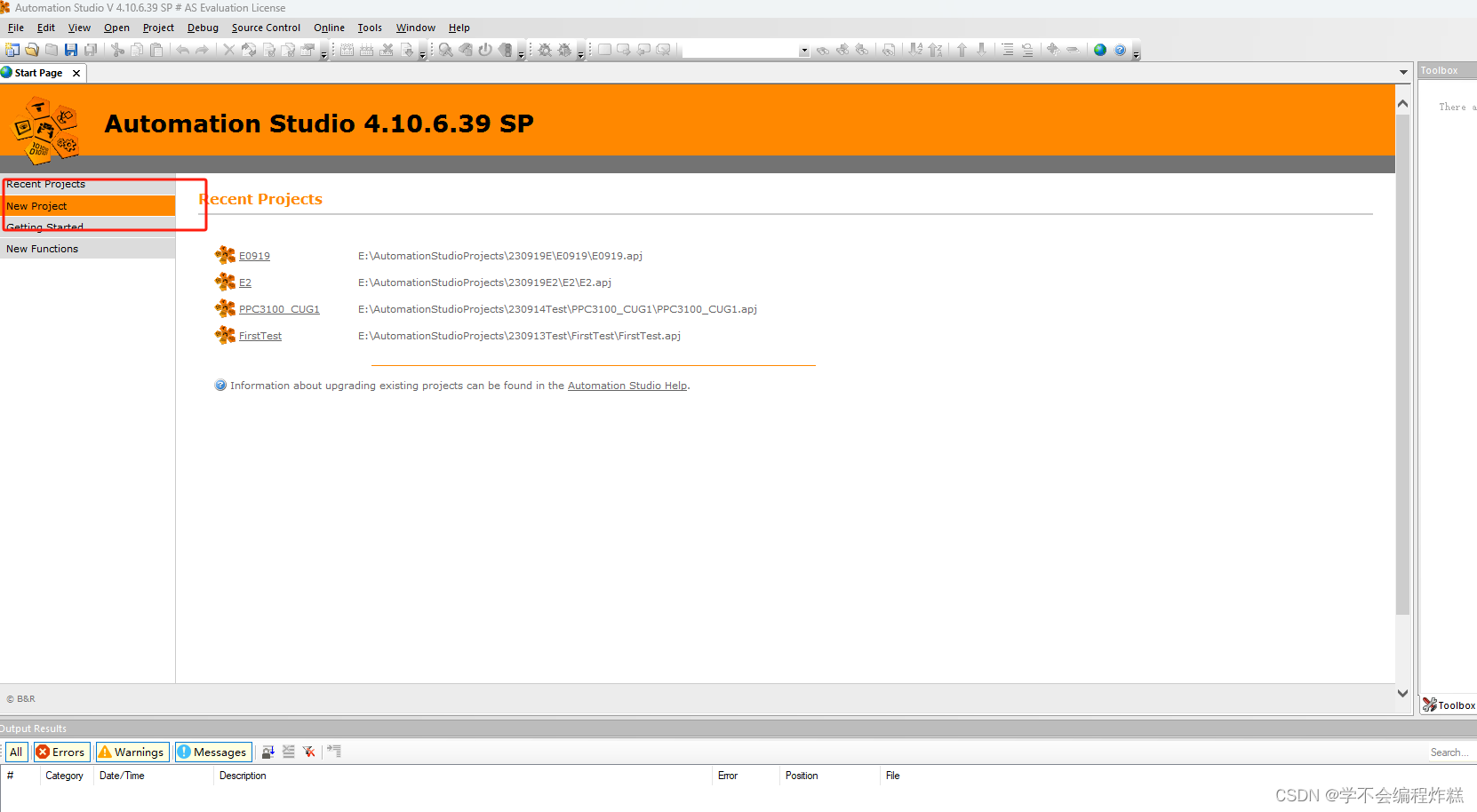The height and width of the screenshot is (812, 1477).
Task: Click the Start Page vertical scrollbar thumb
Action: tap(1402, 364)
